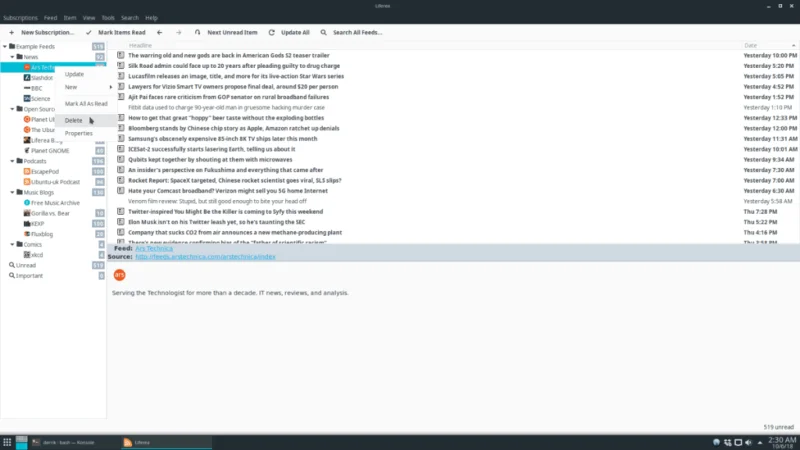Choose Update in the context menu
800x450 pixels.
[86, 74]
